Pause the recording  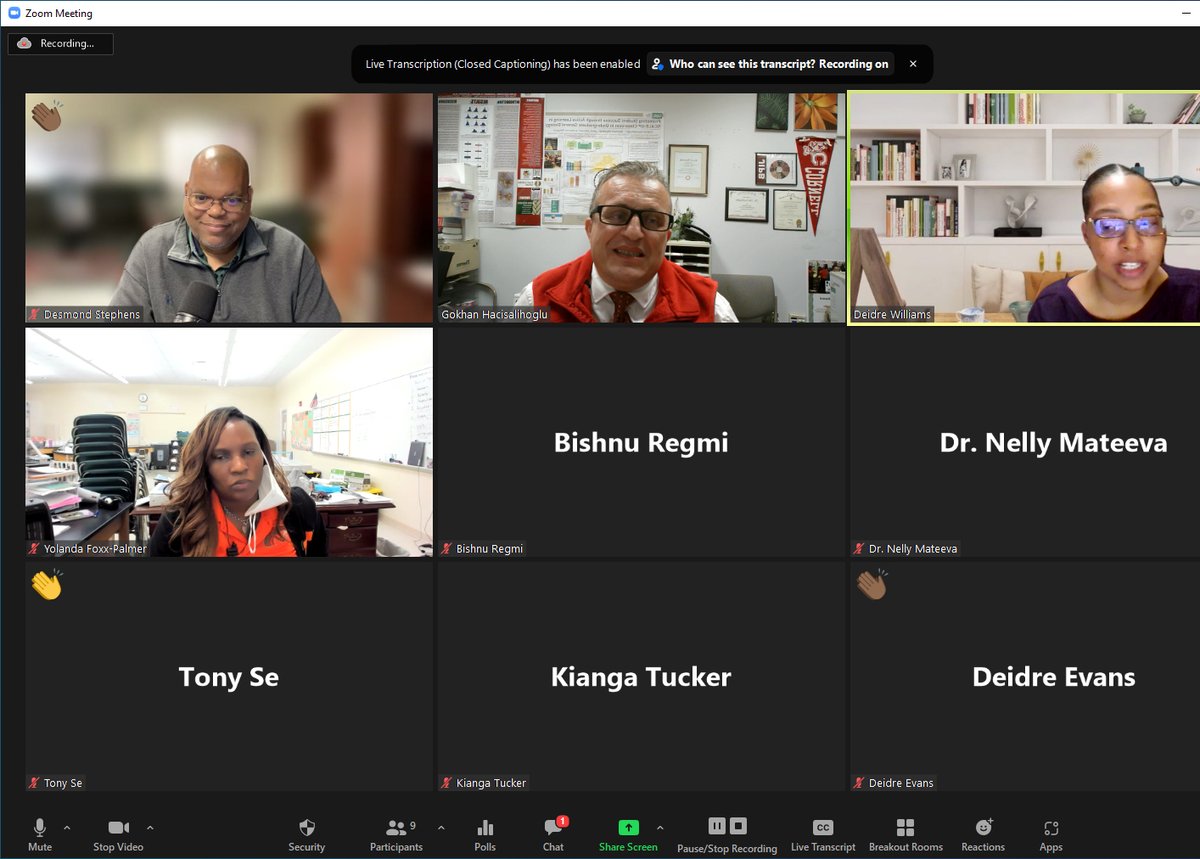coord(717,826)
